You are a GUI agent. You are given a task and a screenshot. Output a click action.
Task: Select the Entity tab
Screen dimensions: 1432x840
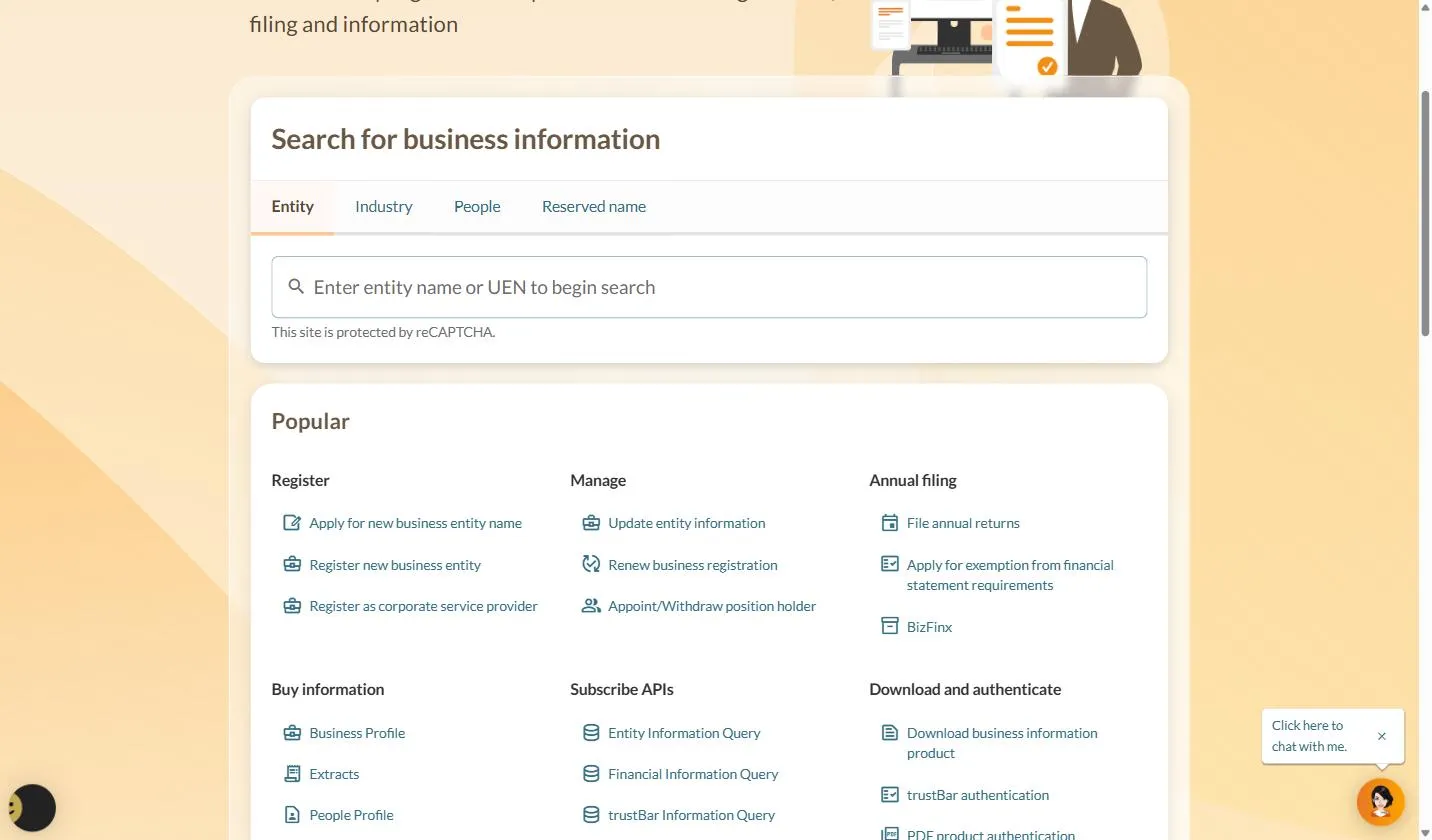pyautogui.click(x=293, y=207)
